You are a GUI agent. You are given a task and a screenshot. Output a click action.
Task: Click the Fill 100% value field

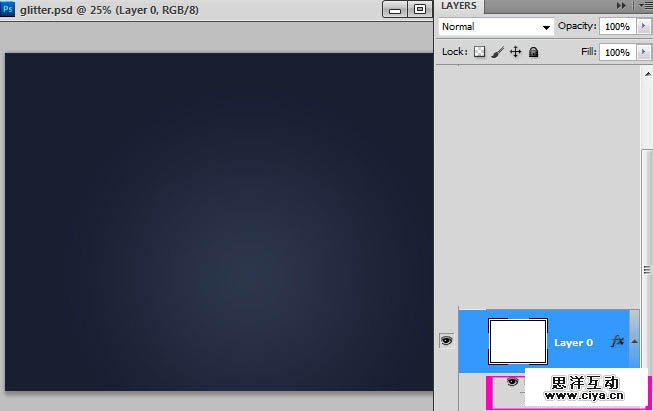point(616,52)
